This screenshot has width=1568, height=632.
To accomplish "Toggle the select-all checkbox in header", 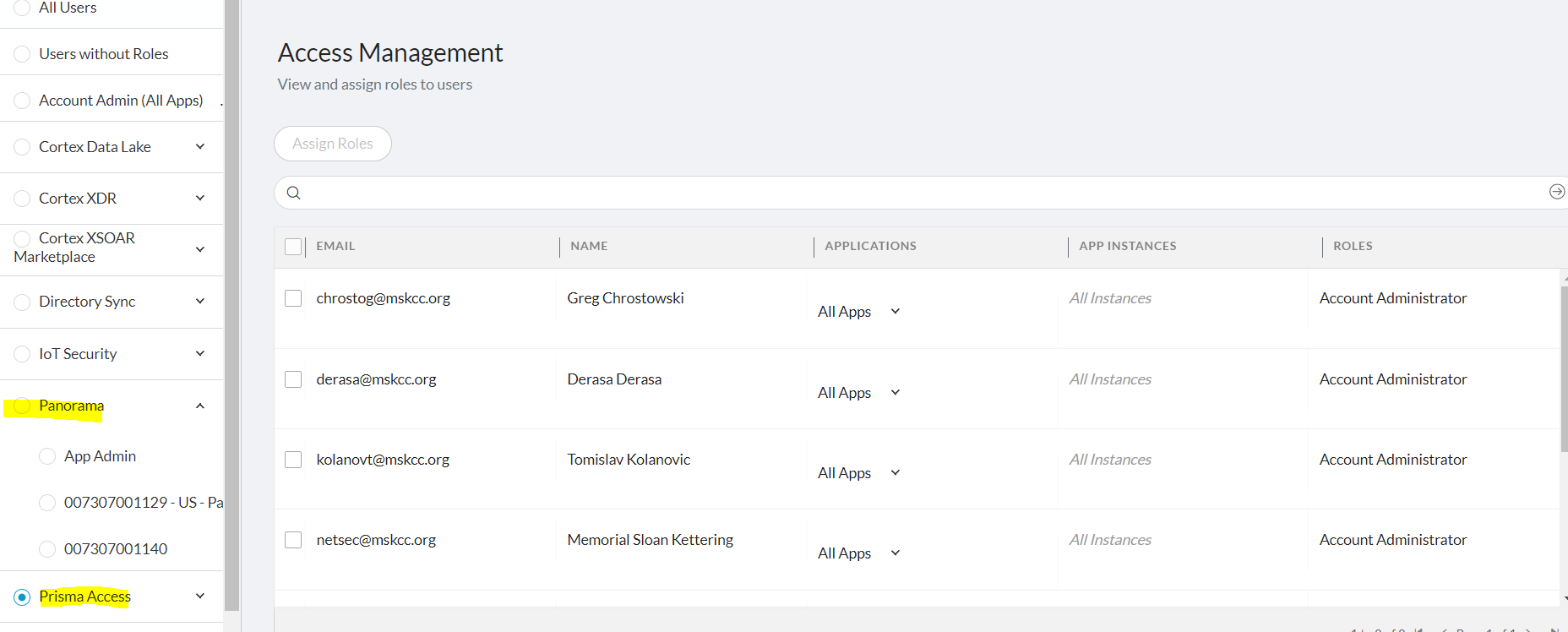I will (293, 247).
